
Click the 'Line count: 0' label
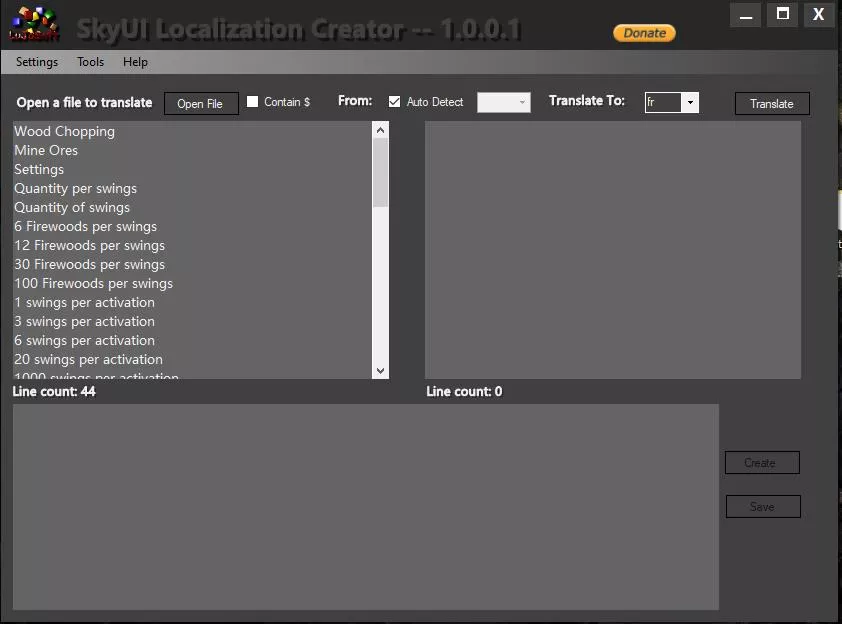[464, 391]
